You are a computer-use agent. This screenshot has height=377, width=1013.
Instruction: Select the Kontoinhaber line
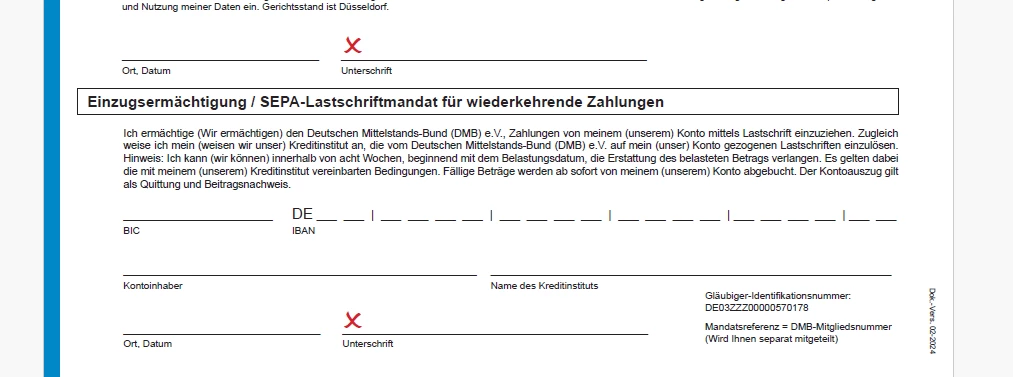300,274
